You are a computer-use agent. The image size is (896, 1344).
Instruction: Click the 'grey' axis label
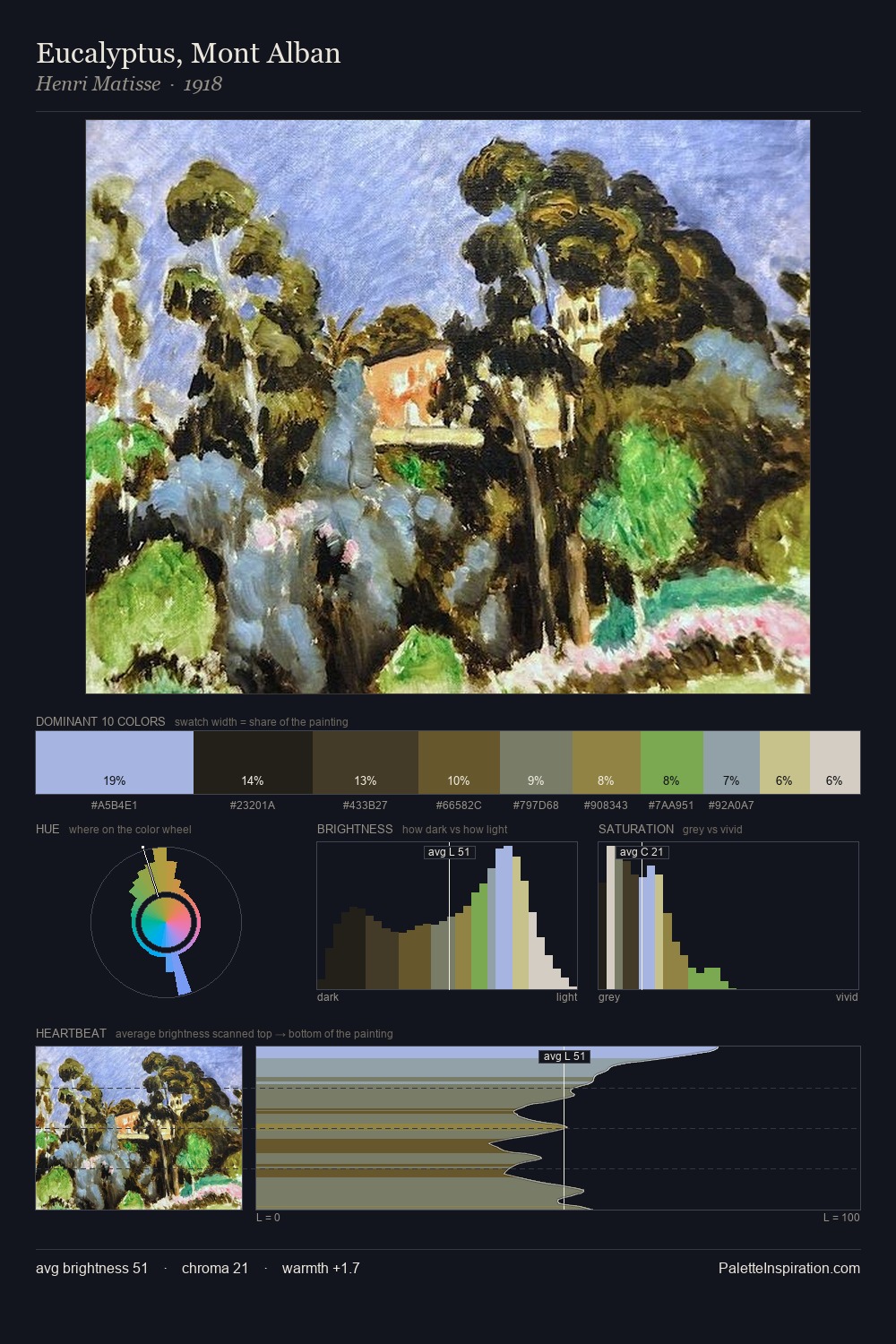609,997
